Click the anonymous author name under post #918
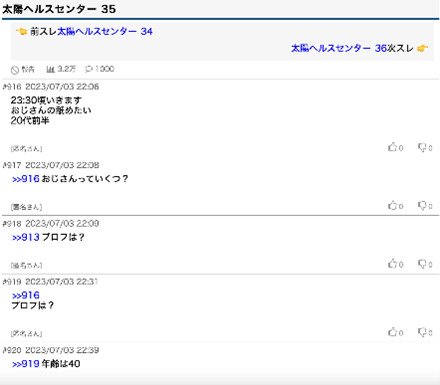This screenshot has width=440, height=385. pos(26,265)
